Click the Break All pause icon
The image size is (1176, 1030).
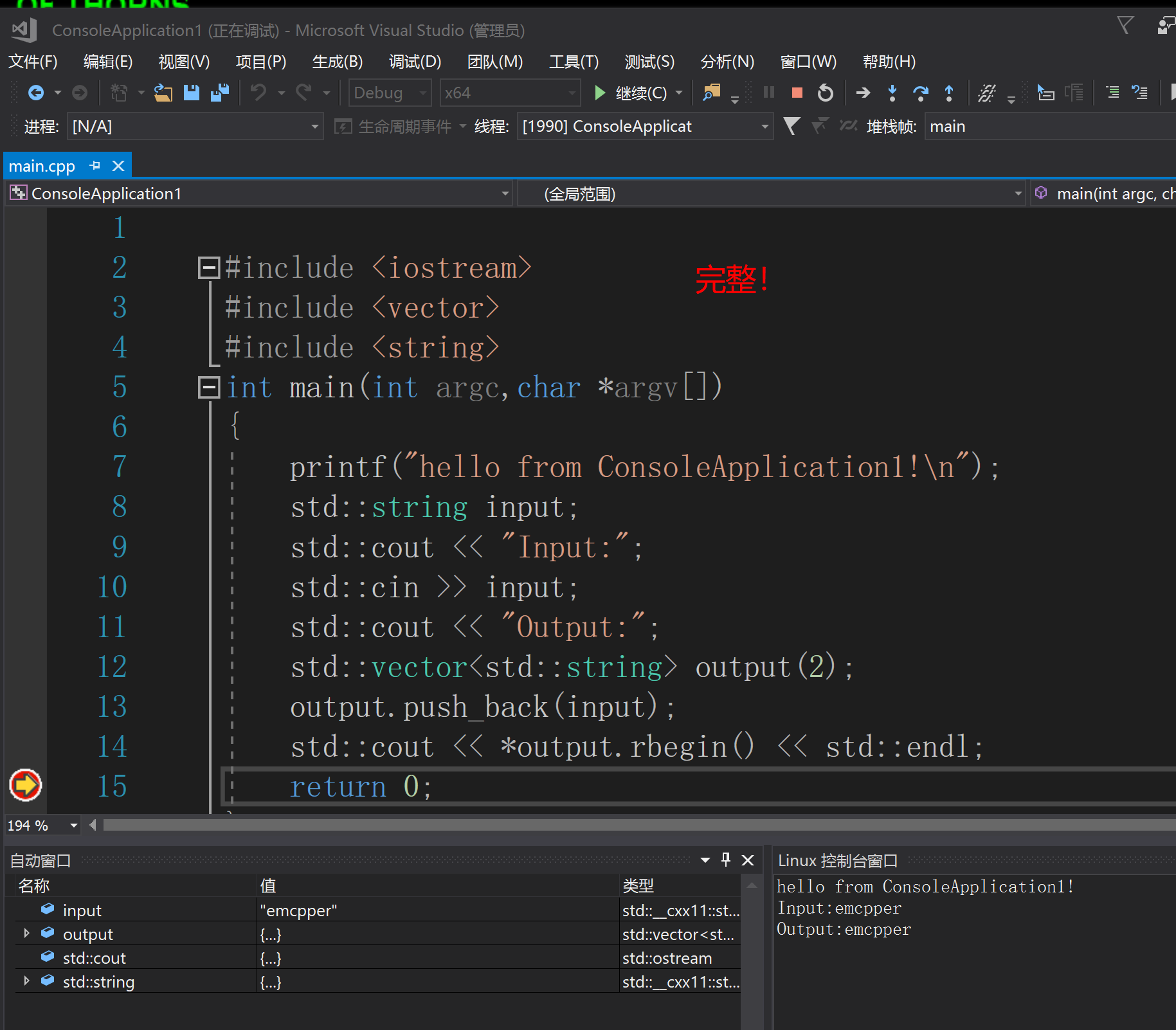pyautogui.click(x=768, y=93)
